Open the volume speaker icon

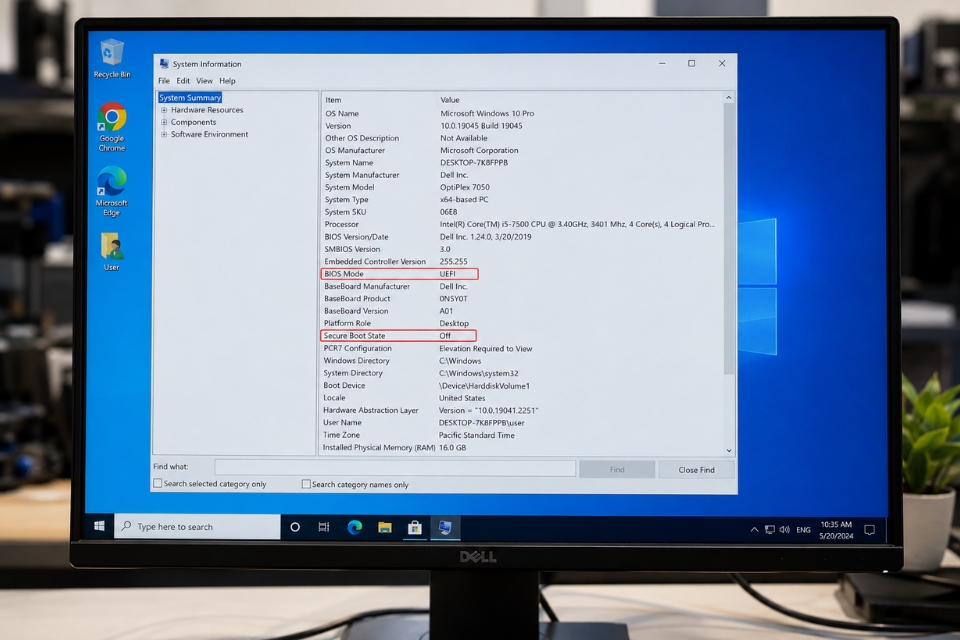pos(784,530)
